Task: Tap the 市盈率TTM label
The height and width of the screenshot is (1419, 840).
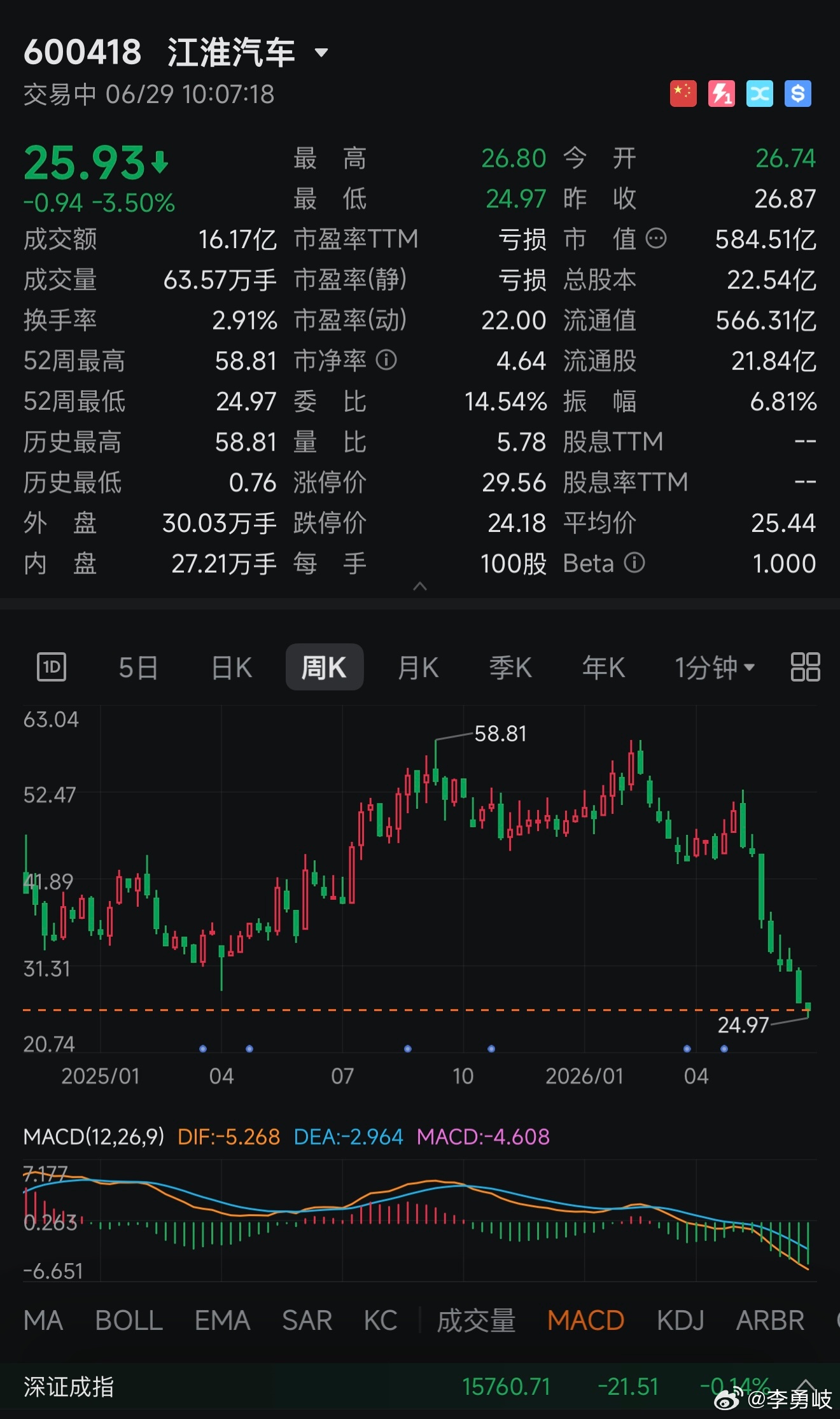Action: click(x=356, y=239)
